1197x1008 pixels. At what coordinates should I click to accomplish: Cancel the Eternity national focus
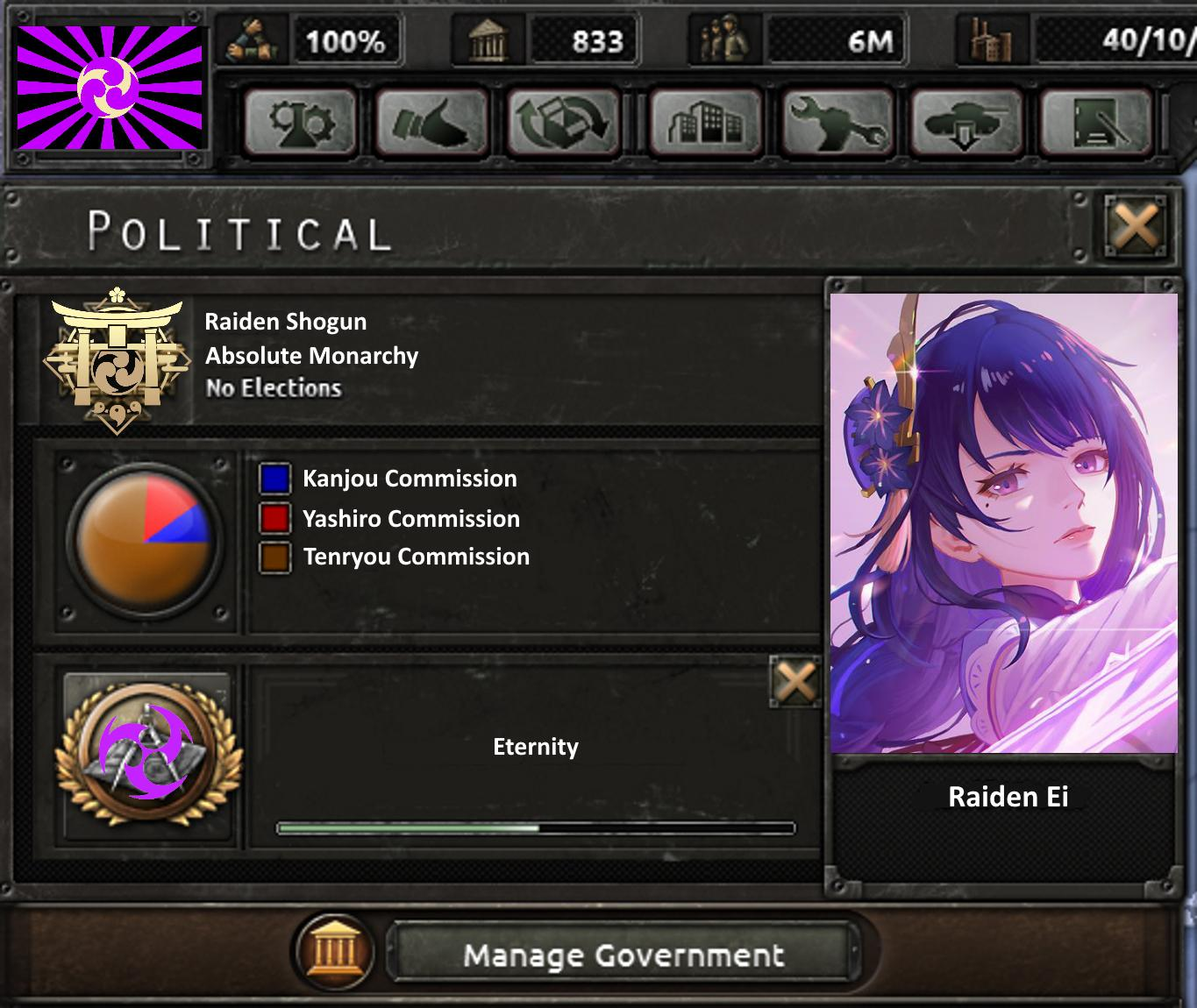[x=795, y=681]
